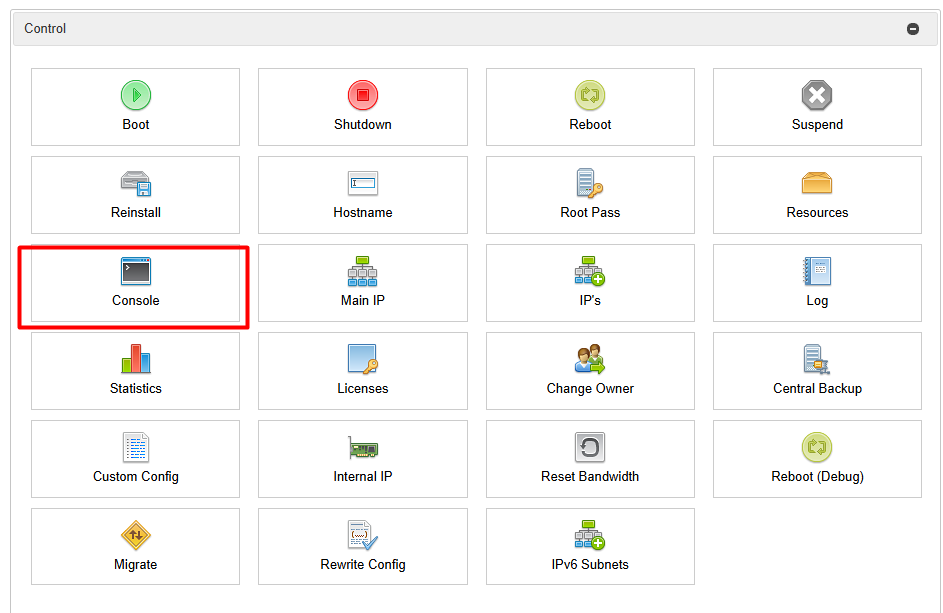The width and height of the screenshot is (943, 613).
Task: Click the Main IP text label
Action: click(363, 300)
